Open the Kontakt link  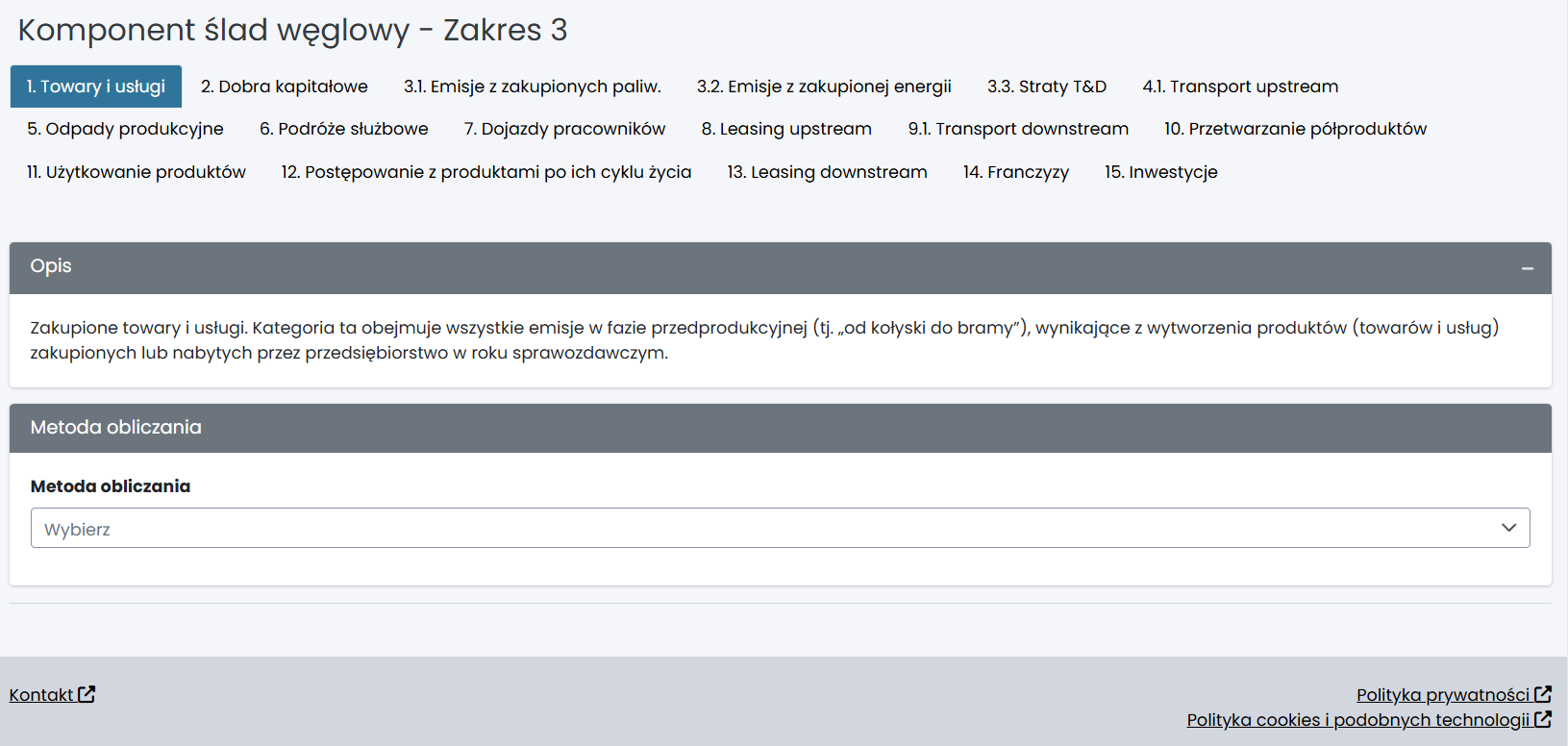tap(41, 695)
